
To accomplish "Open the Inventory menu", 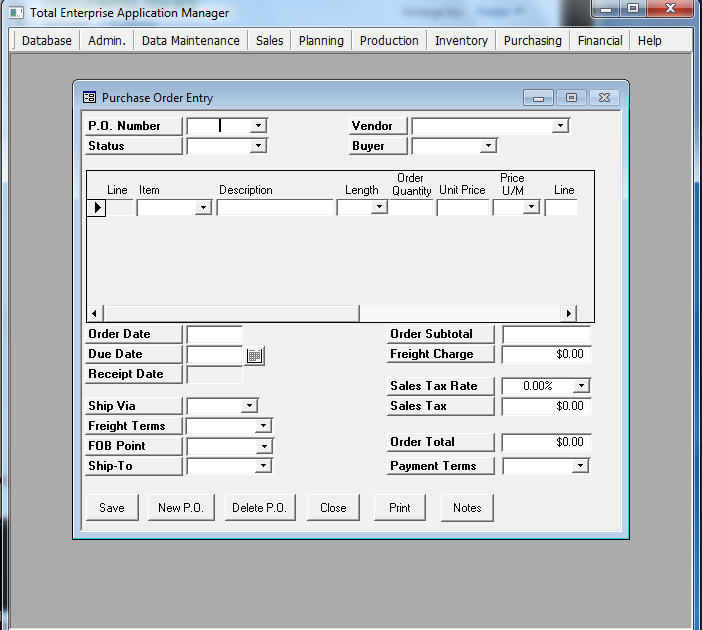I will click(462, 41).
